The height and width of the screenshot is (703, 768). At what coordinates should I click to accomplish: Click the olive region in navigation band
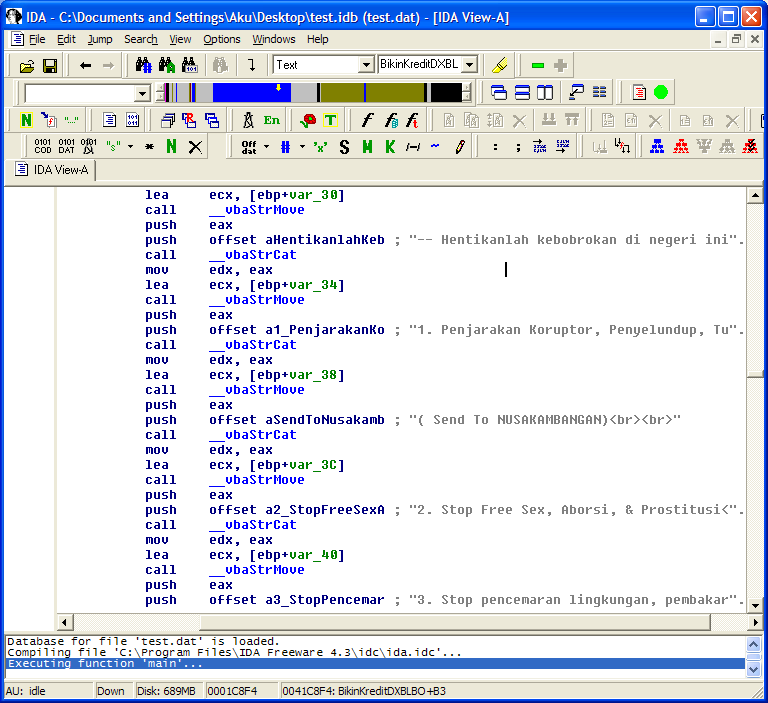tap(372, 93)
